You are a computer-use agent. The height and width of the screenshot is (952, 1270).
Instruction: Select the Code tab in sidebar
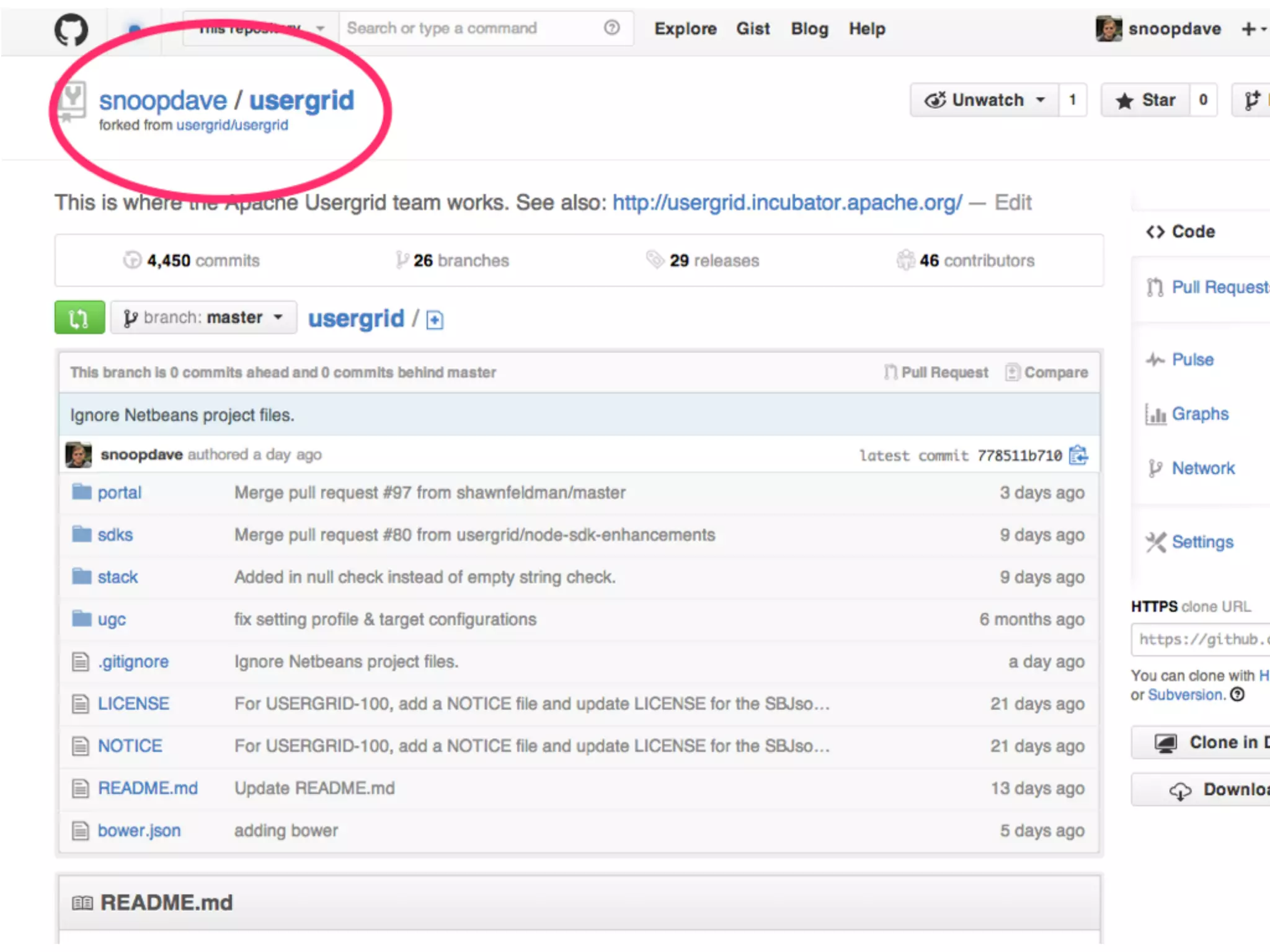[x=1181, y=232]
